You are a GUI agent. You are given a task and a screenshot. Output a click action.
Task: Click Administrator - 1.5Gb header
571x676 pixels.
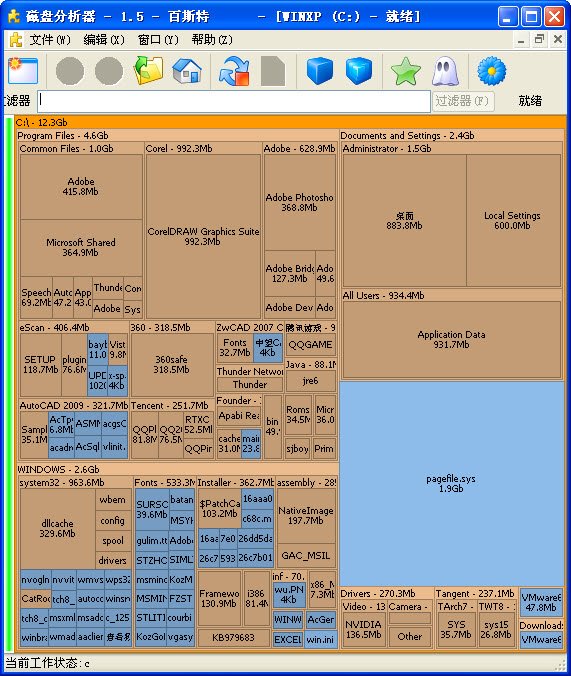pyautogui.click(x=387, y=148)
